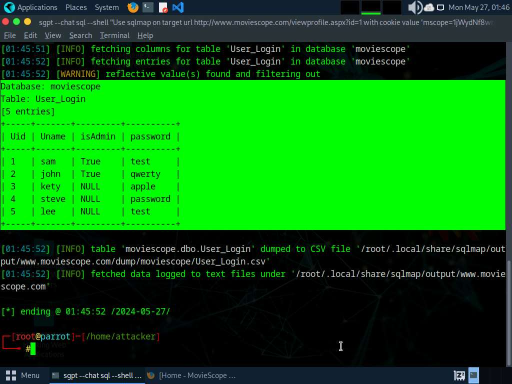Launch Firefox from the top panel
Screen dimensions: 512x384
[133, 7]
